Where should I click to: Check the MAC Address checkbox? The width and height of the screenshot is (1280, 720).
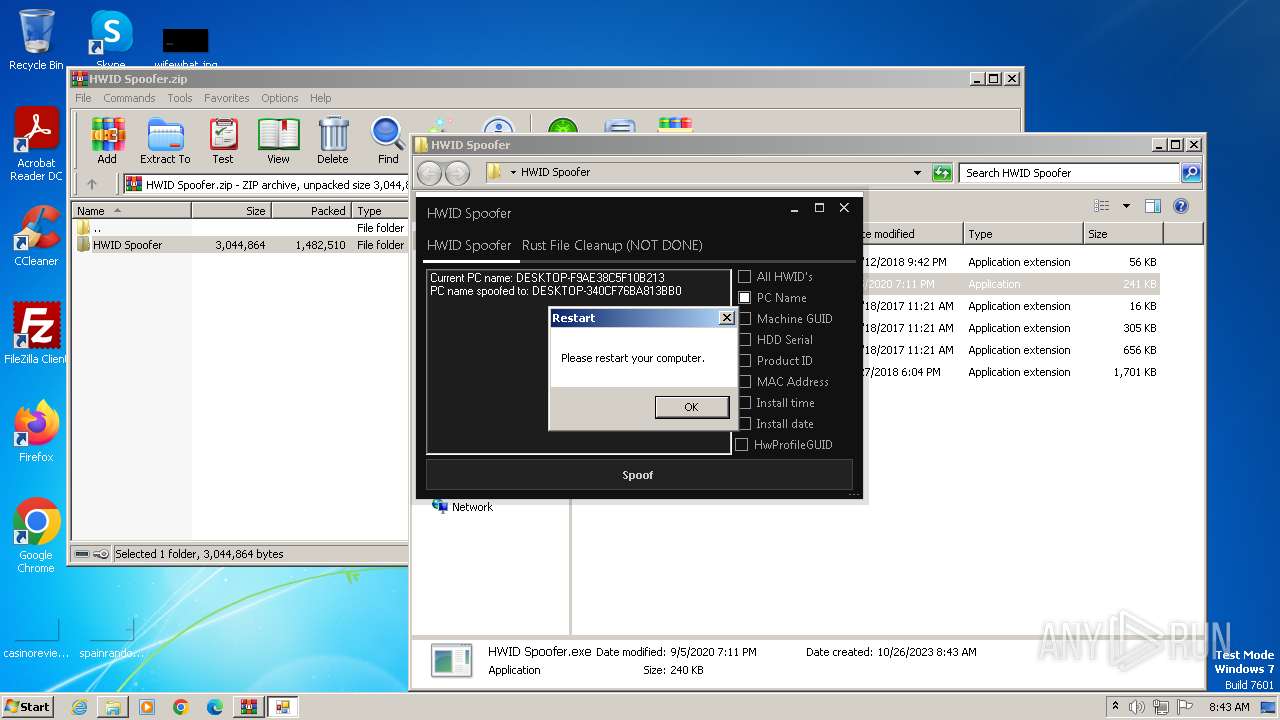tap(744, 382)
